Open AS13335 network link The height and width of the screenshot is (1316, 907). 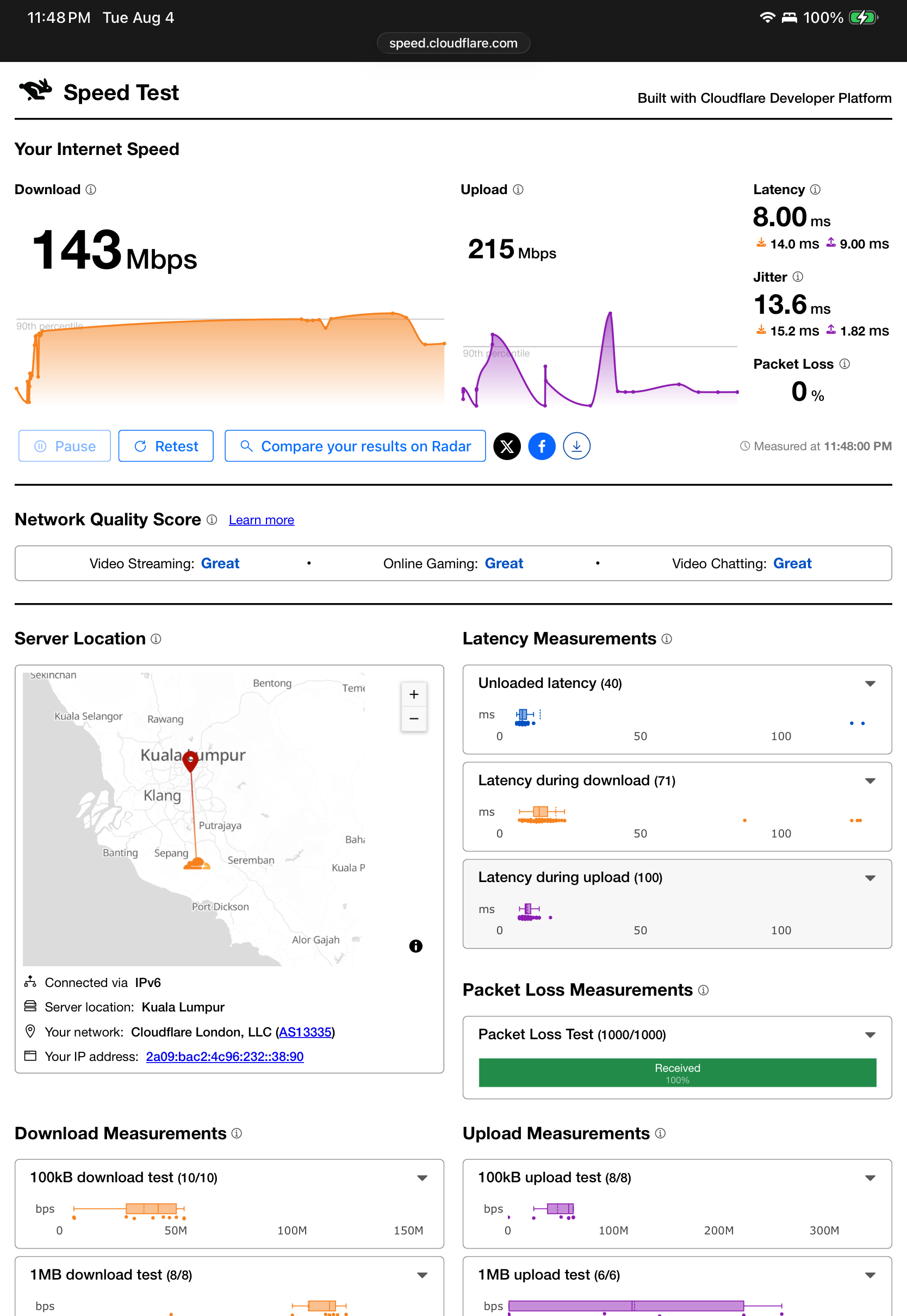click(305, 1032)
